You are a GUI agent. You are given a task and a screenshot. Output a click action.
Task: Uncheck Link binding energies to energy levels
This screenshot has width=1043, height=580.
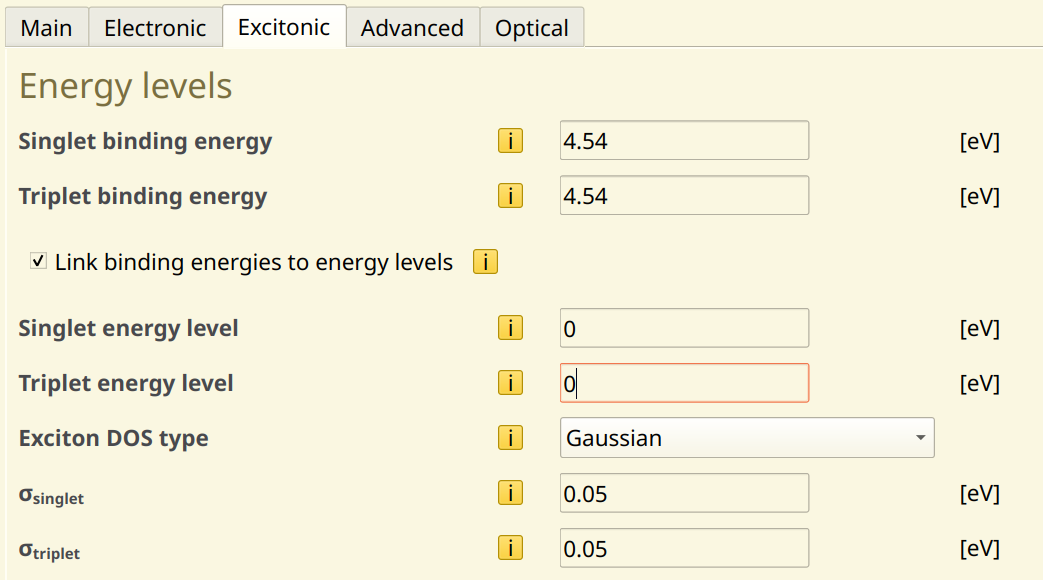pyautogui.click(x=39, y=262)
